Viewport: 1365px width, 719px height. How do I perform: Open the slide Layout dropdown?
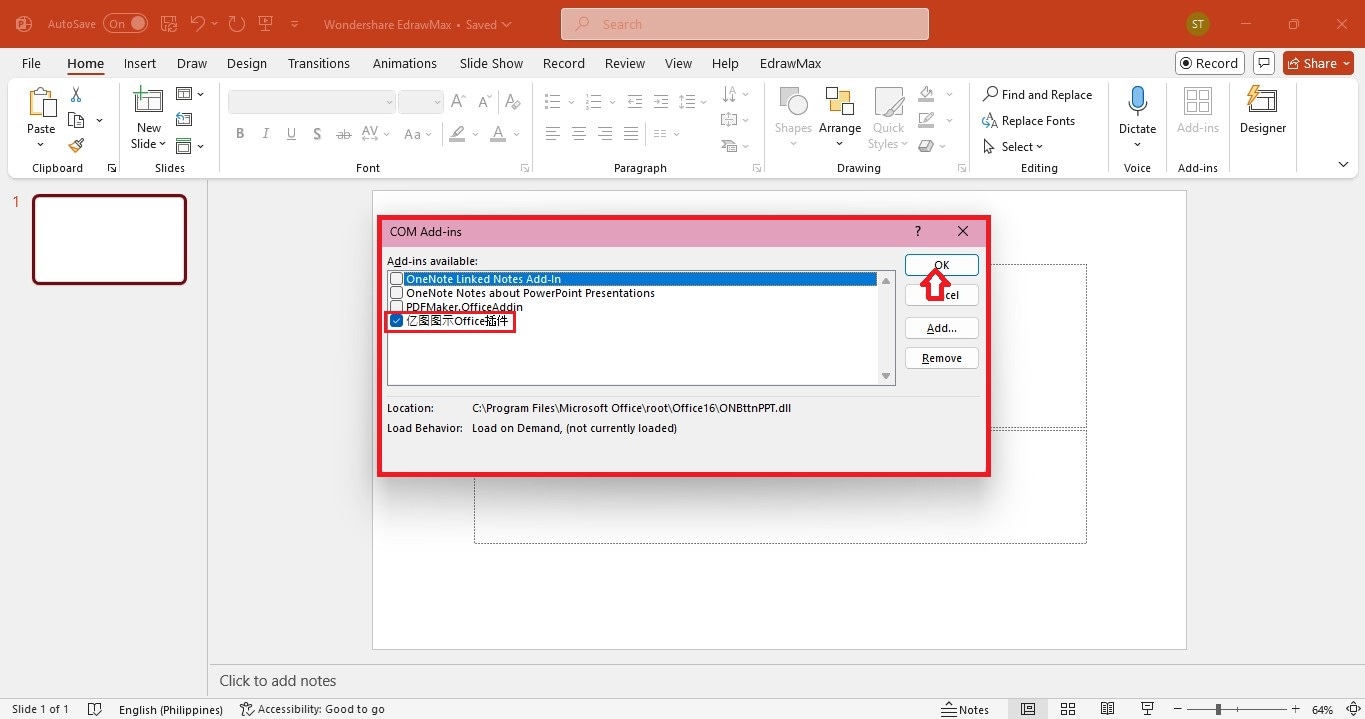(190, 94)
